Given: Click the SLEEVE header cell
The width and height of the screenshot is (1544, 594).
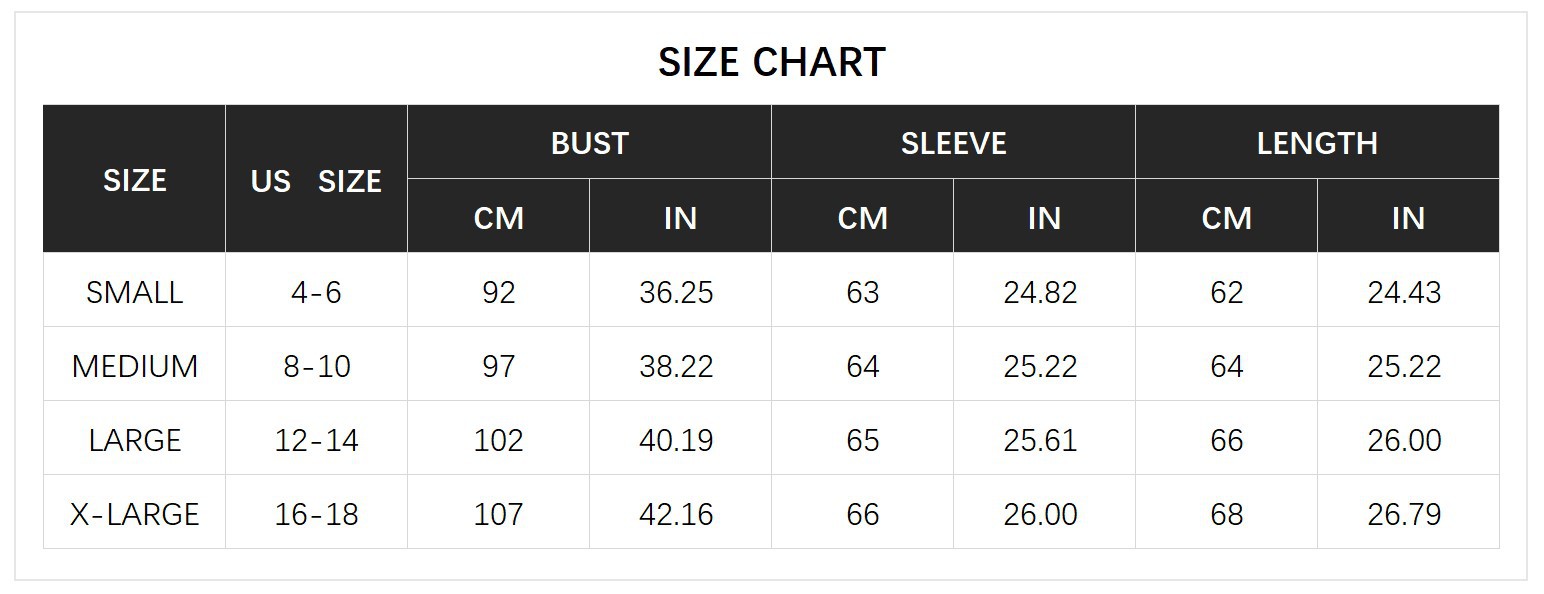Looking at the screenshot, I should point(953,143).
